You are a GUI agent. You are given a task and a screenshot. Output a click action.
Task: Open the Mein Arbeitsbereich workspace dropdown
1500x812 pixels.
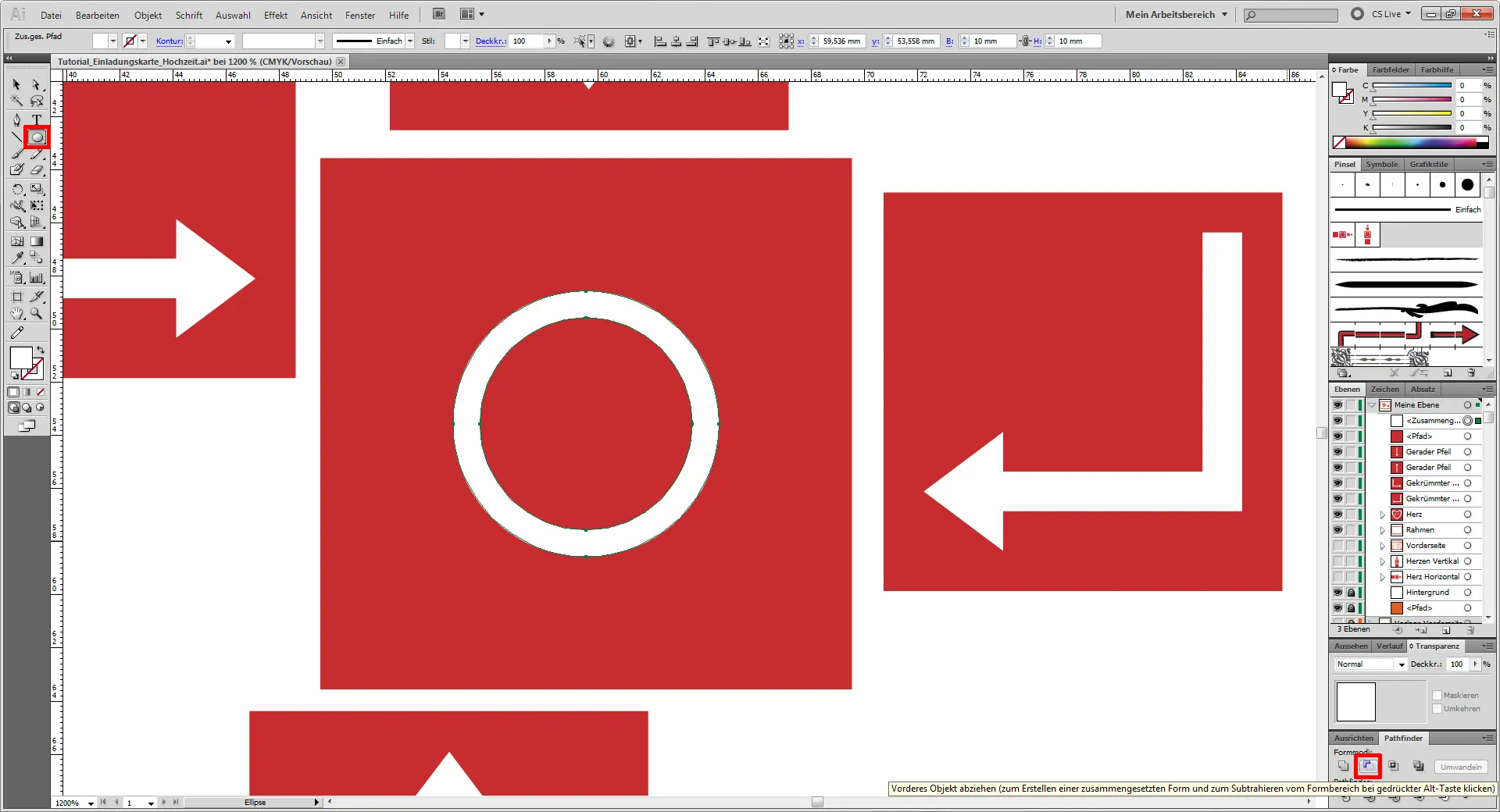tap(1176, 14)
